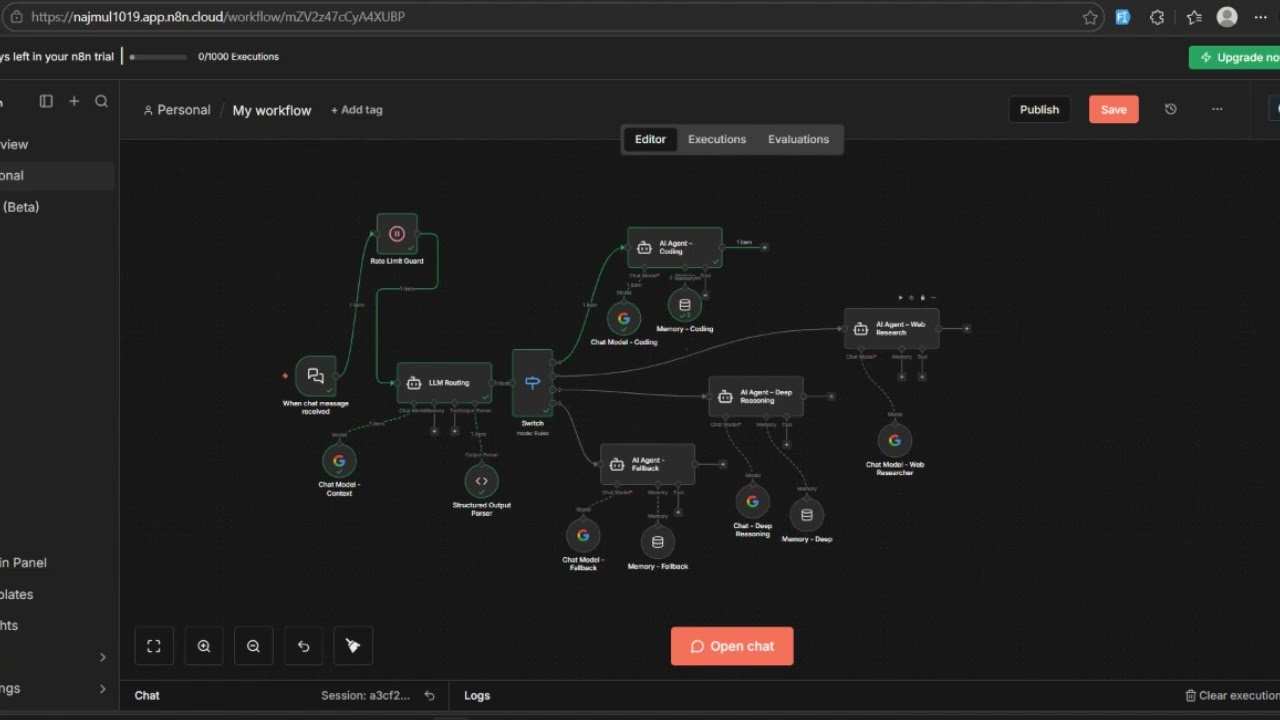
Task: Clear the execution logs
Action: [1231, 695]
